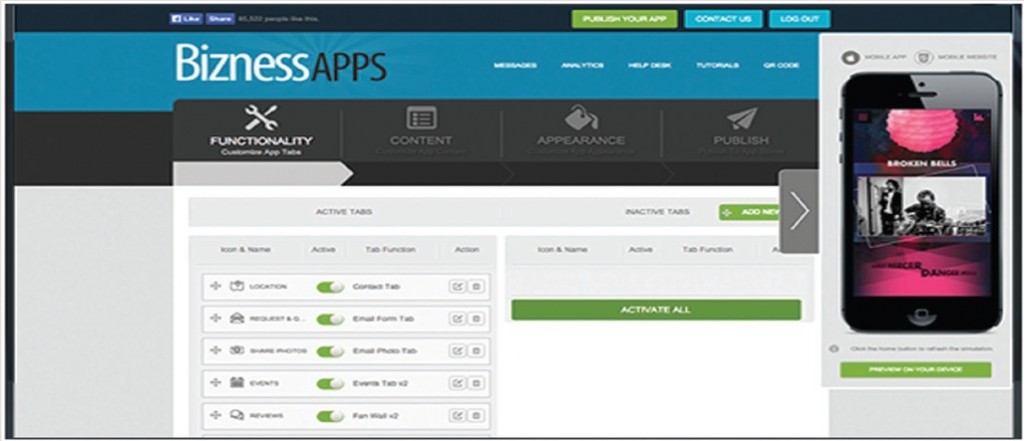Click the Facebook Share button
Image resolution: width=1024 pixels, height=441 pixels.
(x=220, y=19)
